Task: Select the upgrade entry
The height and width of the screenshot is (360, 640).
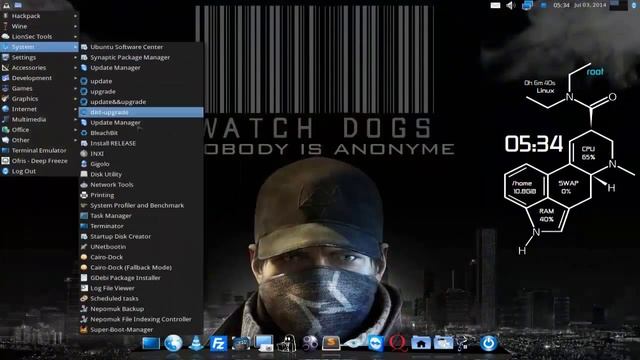Action: tap(141, 92)
